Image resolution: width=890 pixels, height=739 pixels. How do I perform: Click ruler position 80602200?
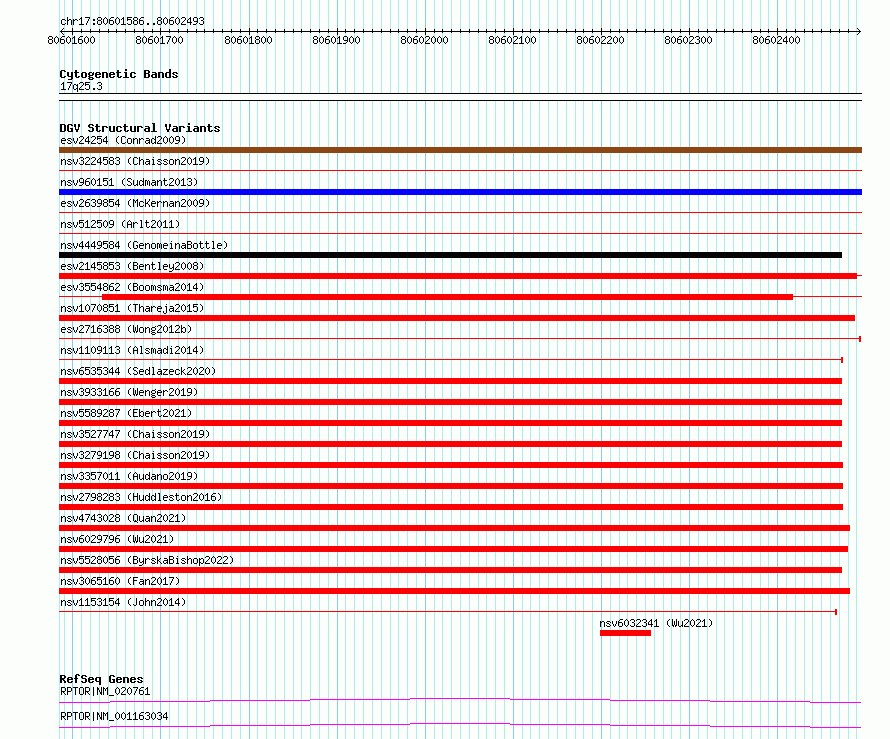pos(600,40)
